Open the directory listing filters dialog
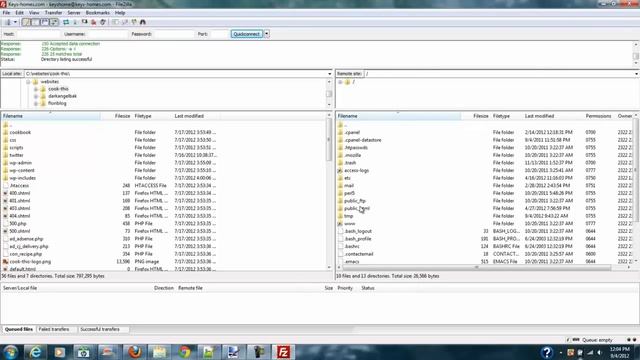The height and width of the screenshot is (360, 640). coord(116,22)
